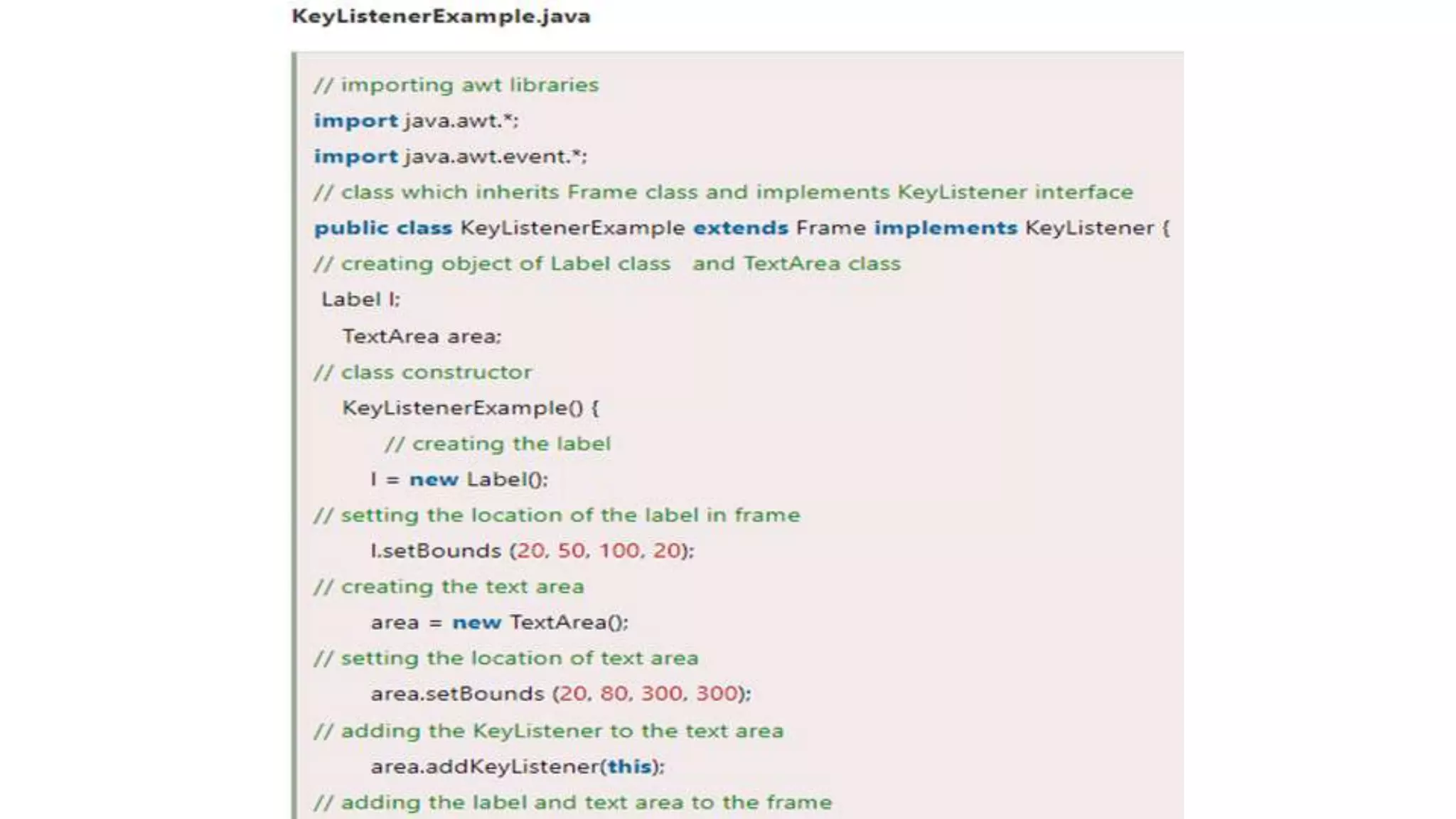Click the '// class constructor' comment
Image resolution: width=1456 pixels, height=819 pixels.
[422, 373]
